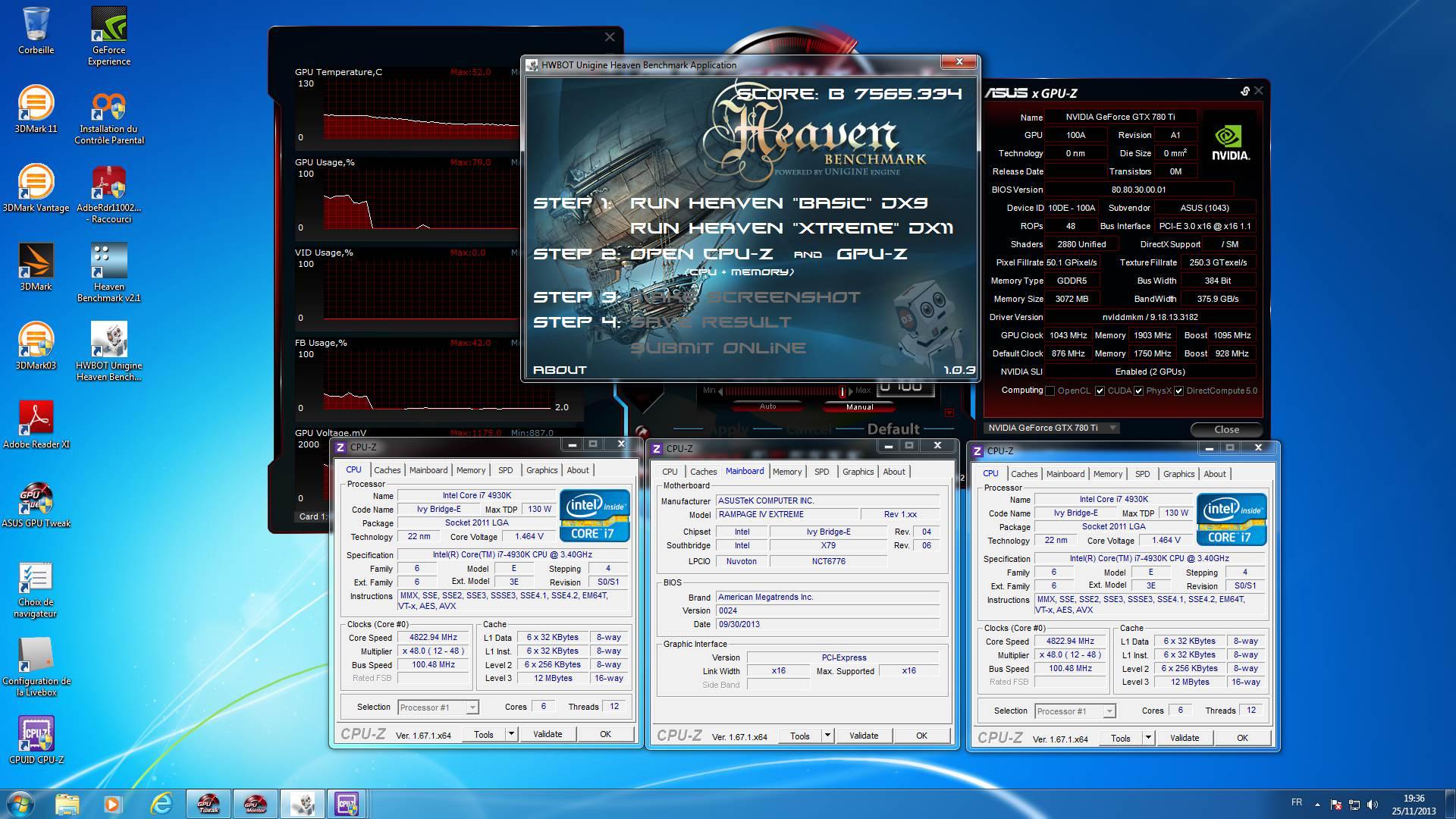Open Processor #1 selection in left CPU-Z

coord(438,708)
